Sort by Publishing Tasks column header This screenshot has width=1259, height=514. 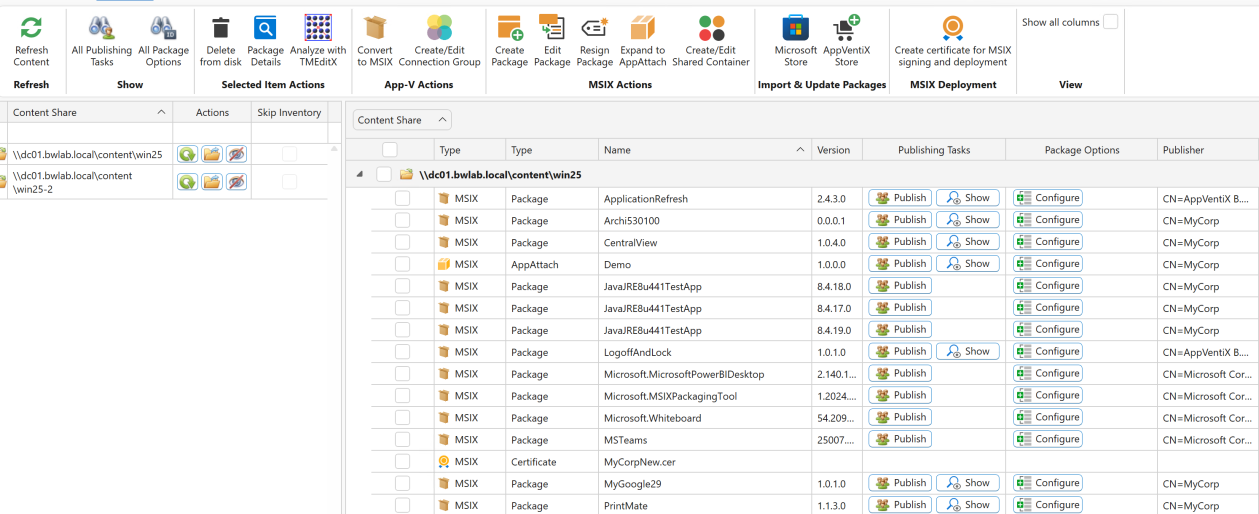click(x=934, y=150)
